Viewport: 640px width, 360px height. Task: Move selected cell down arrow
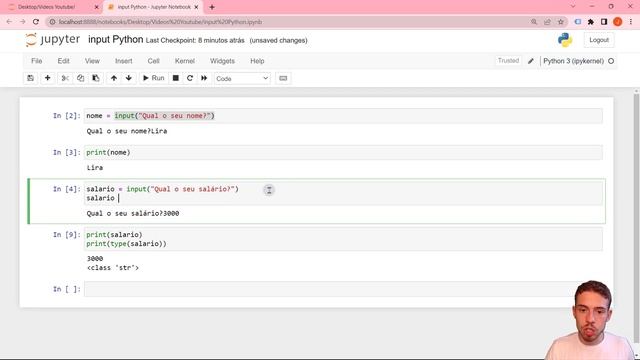[129, 78]
